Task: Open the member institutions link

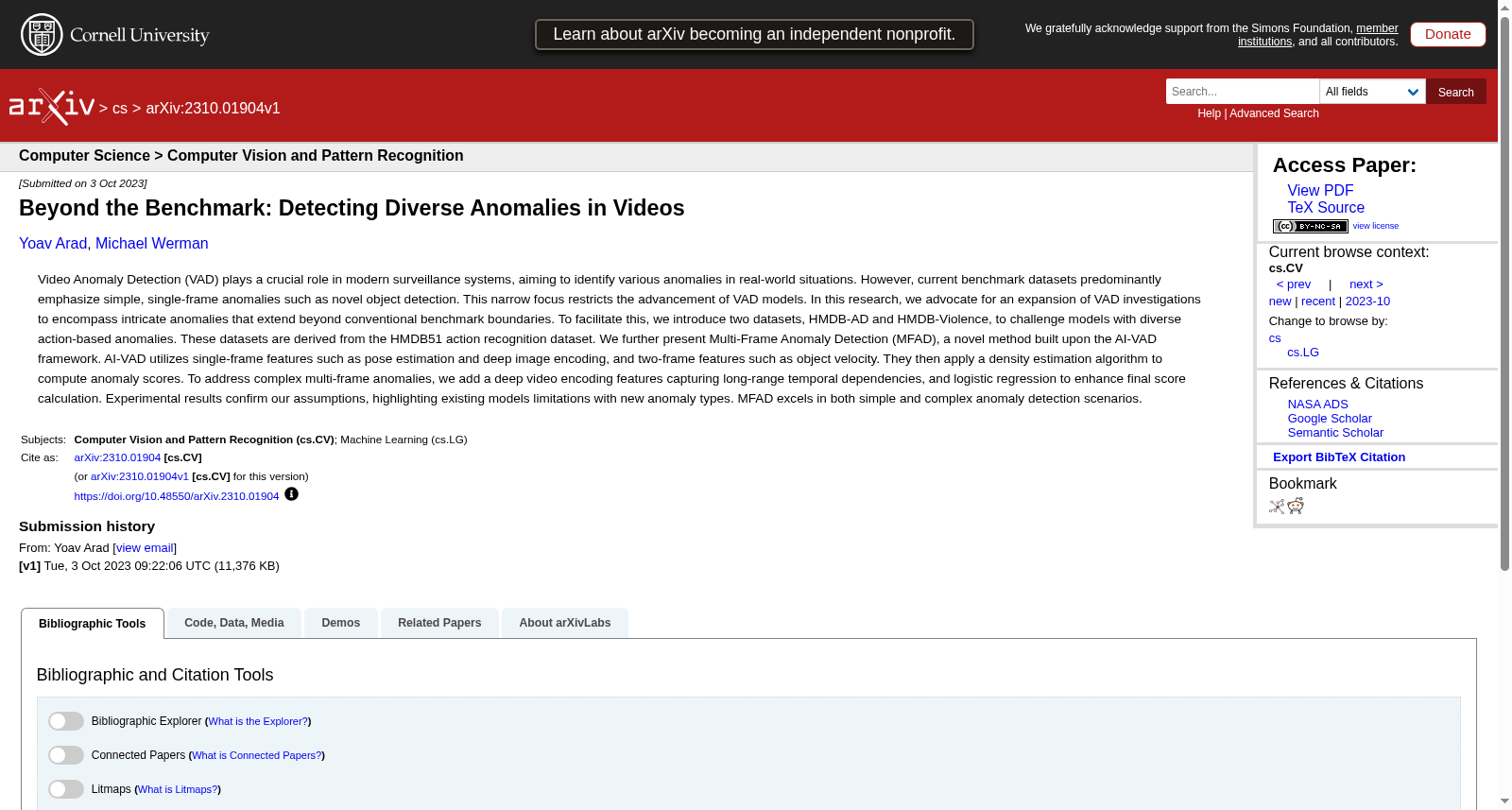Action: [1318, 35]
